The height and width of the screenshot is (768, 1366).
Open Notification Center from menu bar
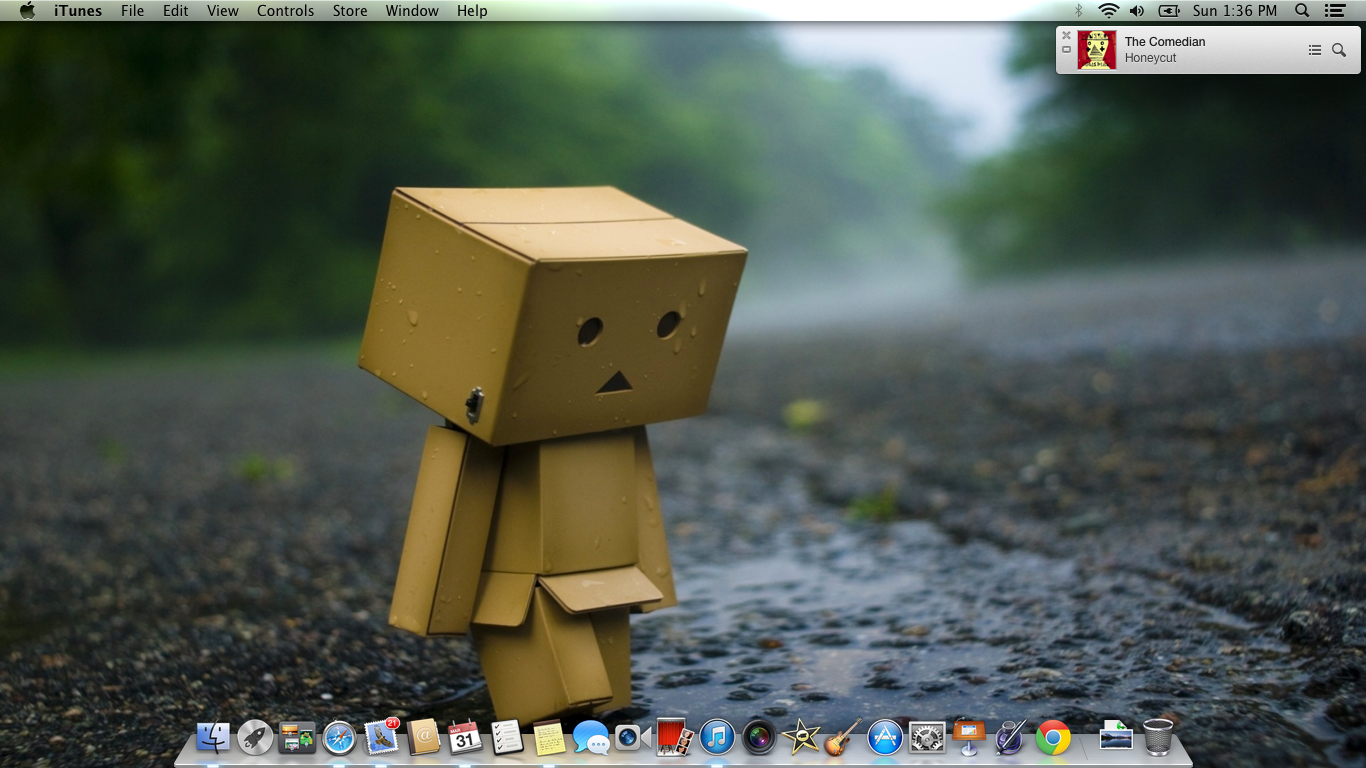click(1335, 10)
